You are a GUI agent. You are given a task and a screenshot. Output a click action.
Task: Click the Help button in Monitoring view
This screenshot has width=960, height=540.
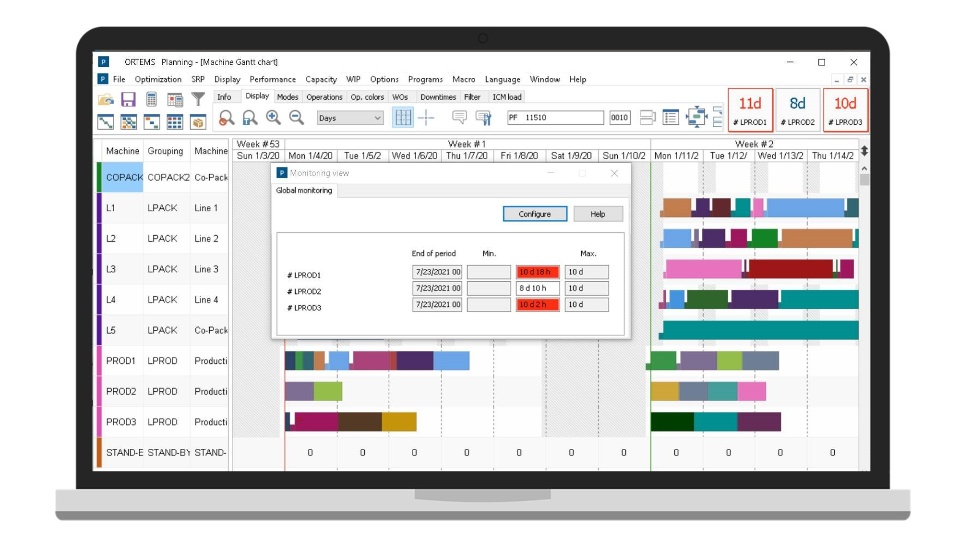point(598,214)
